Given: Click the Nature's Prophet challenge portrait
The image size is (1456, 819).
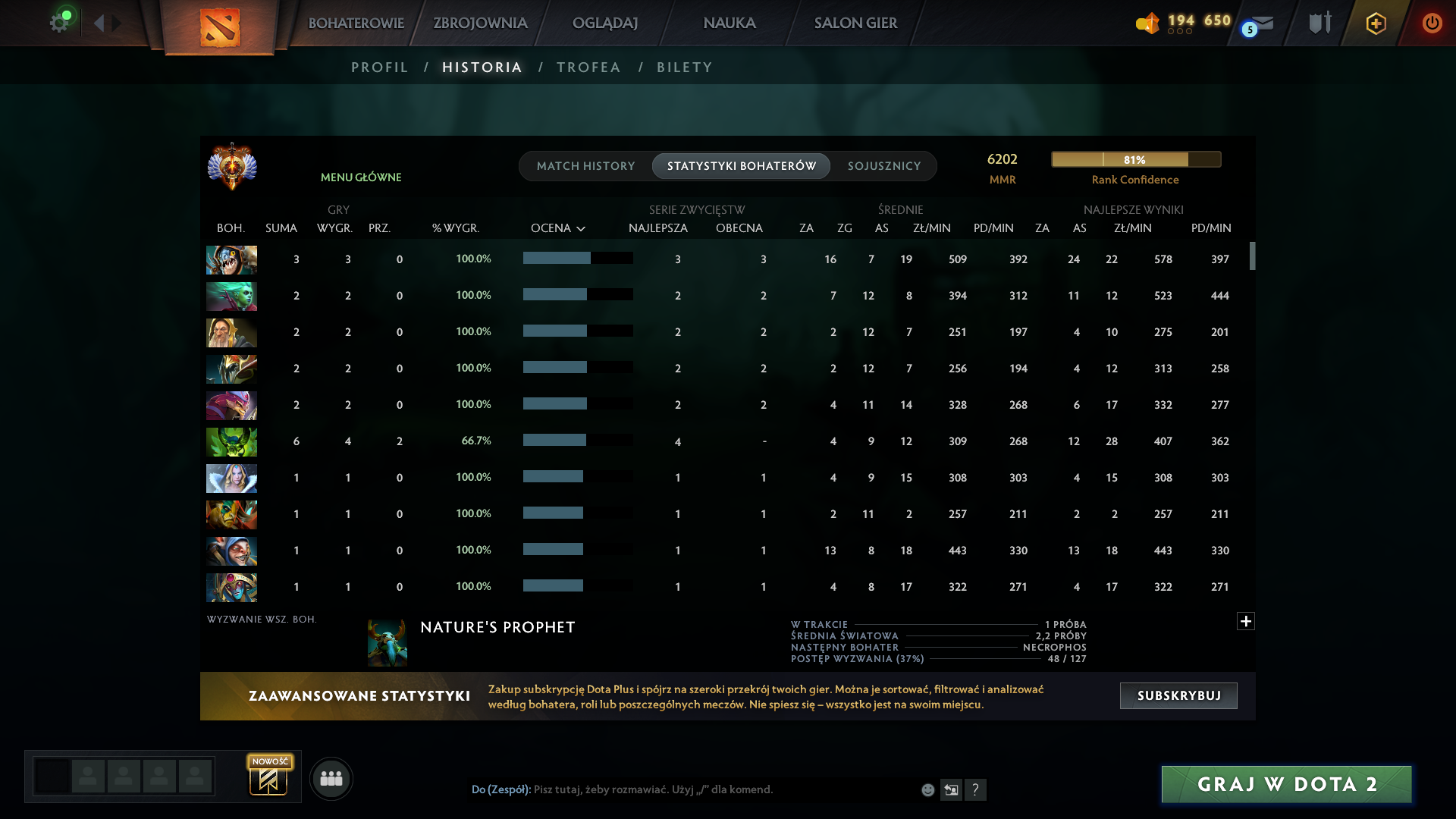Looking at the screenshot, I should [x=388, y=642].
